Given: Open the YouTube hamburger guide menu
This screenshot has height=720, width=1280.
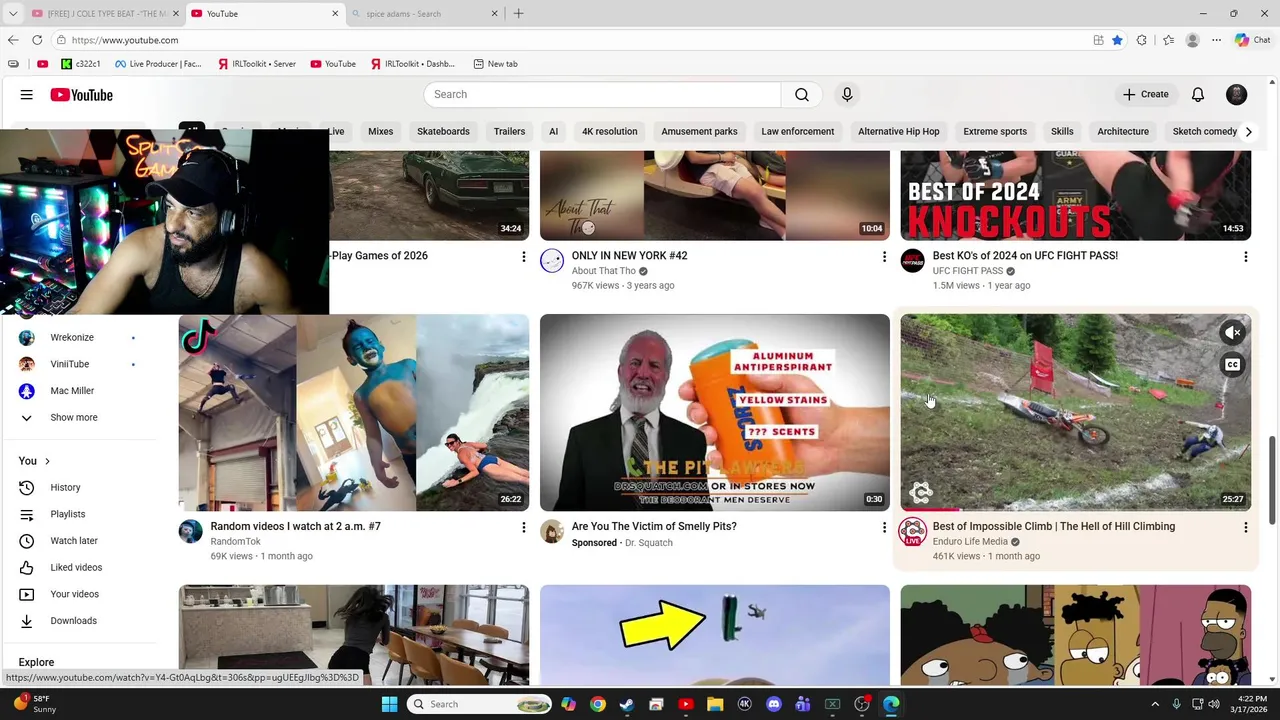Looking at the screenshot, I should (x=27, y=95).
